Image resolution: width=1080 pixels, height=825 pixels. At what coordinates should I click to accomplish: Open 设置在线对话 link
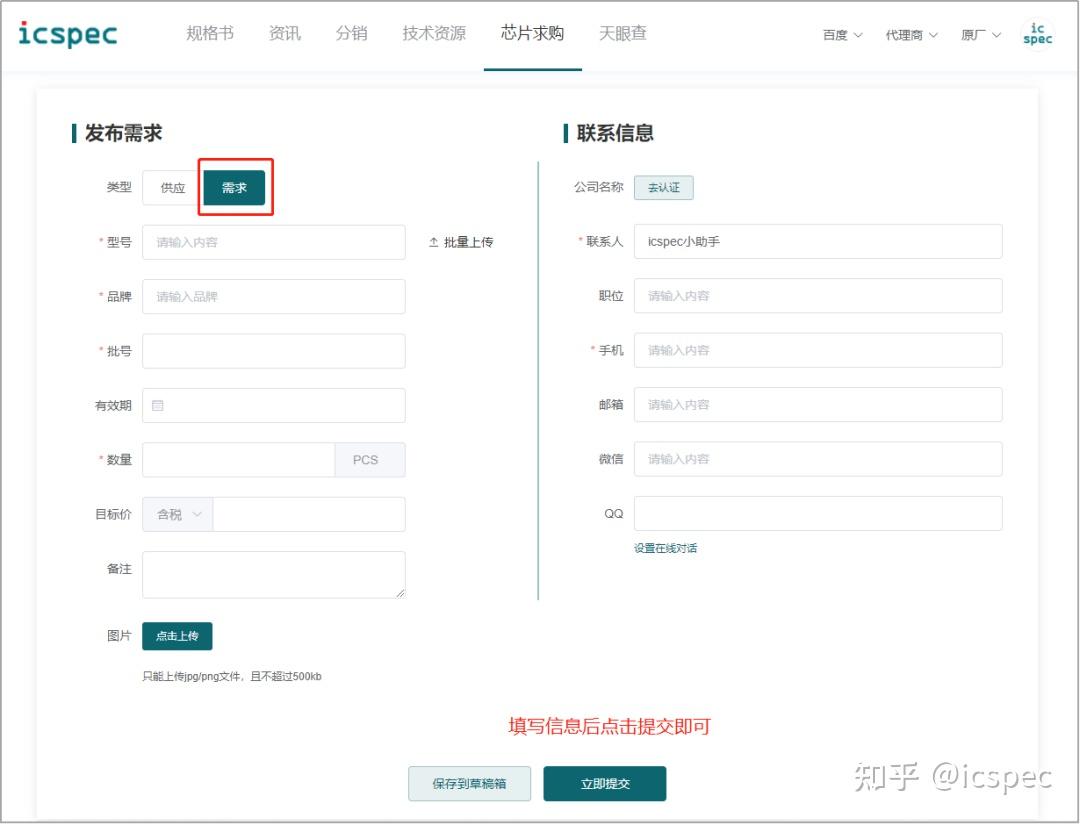pyautogui.click(x=666, y=549)
